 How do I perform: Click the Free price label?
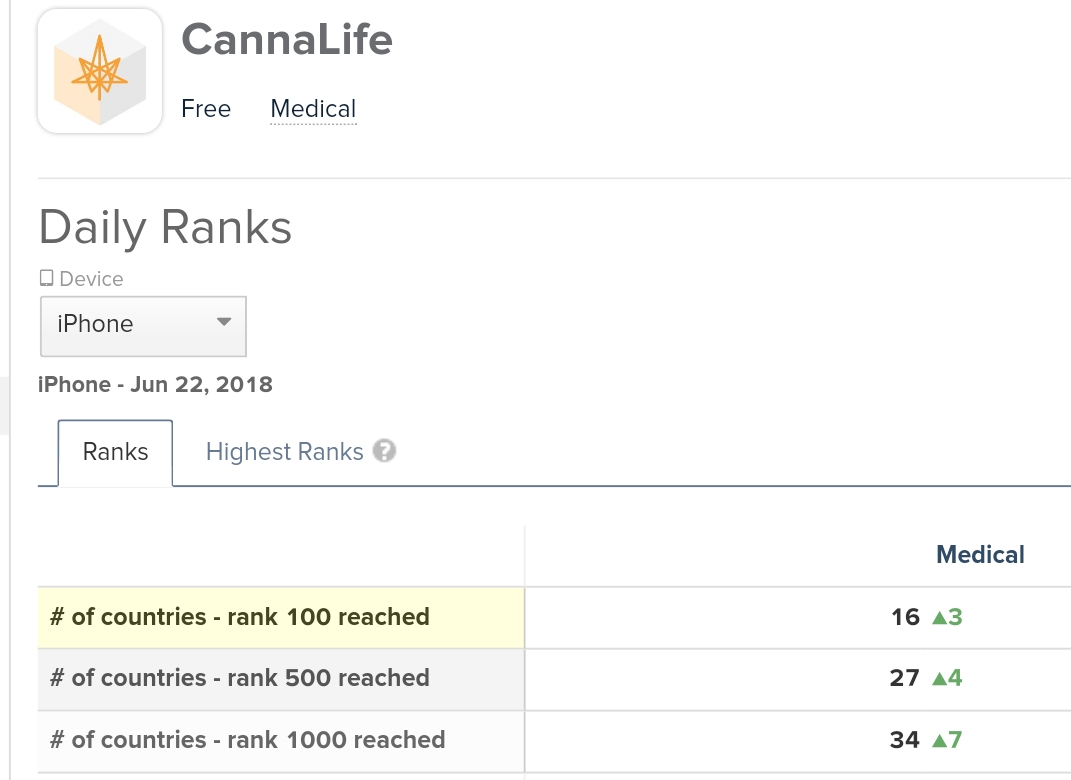[206, 109]
